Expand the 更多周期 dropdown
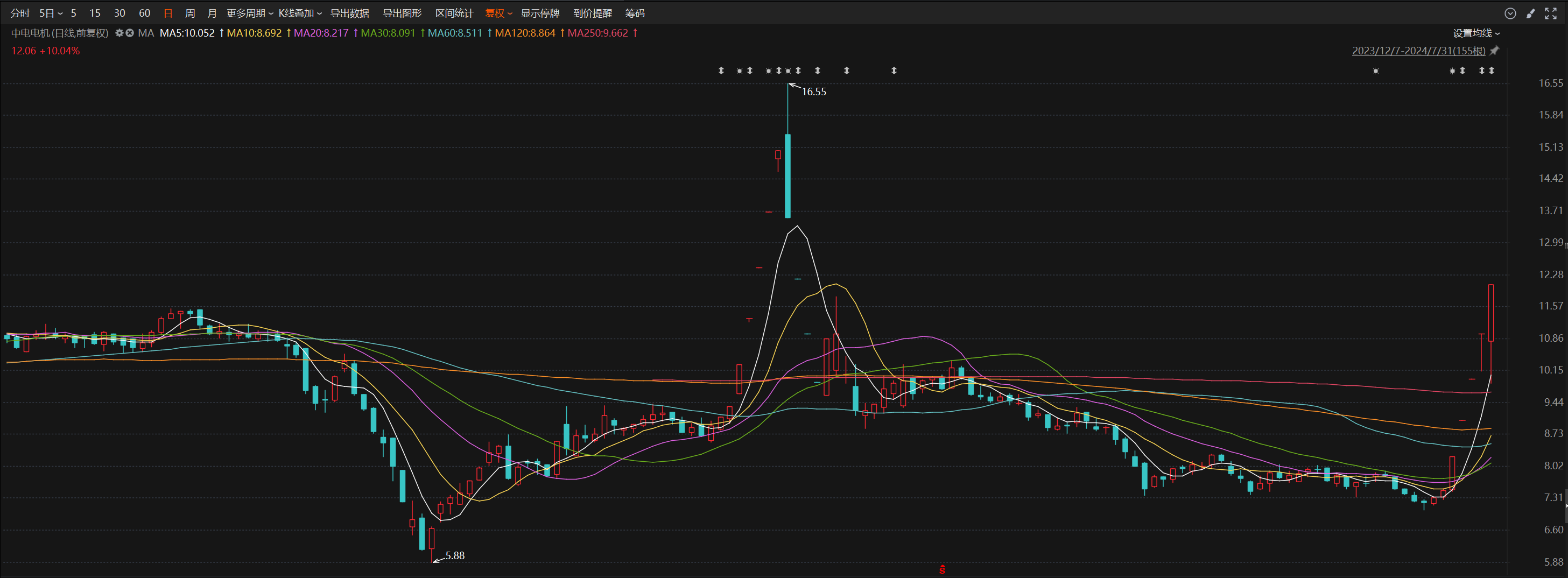The height and width of the screenshot is (578, 1568). (250, 13)
